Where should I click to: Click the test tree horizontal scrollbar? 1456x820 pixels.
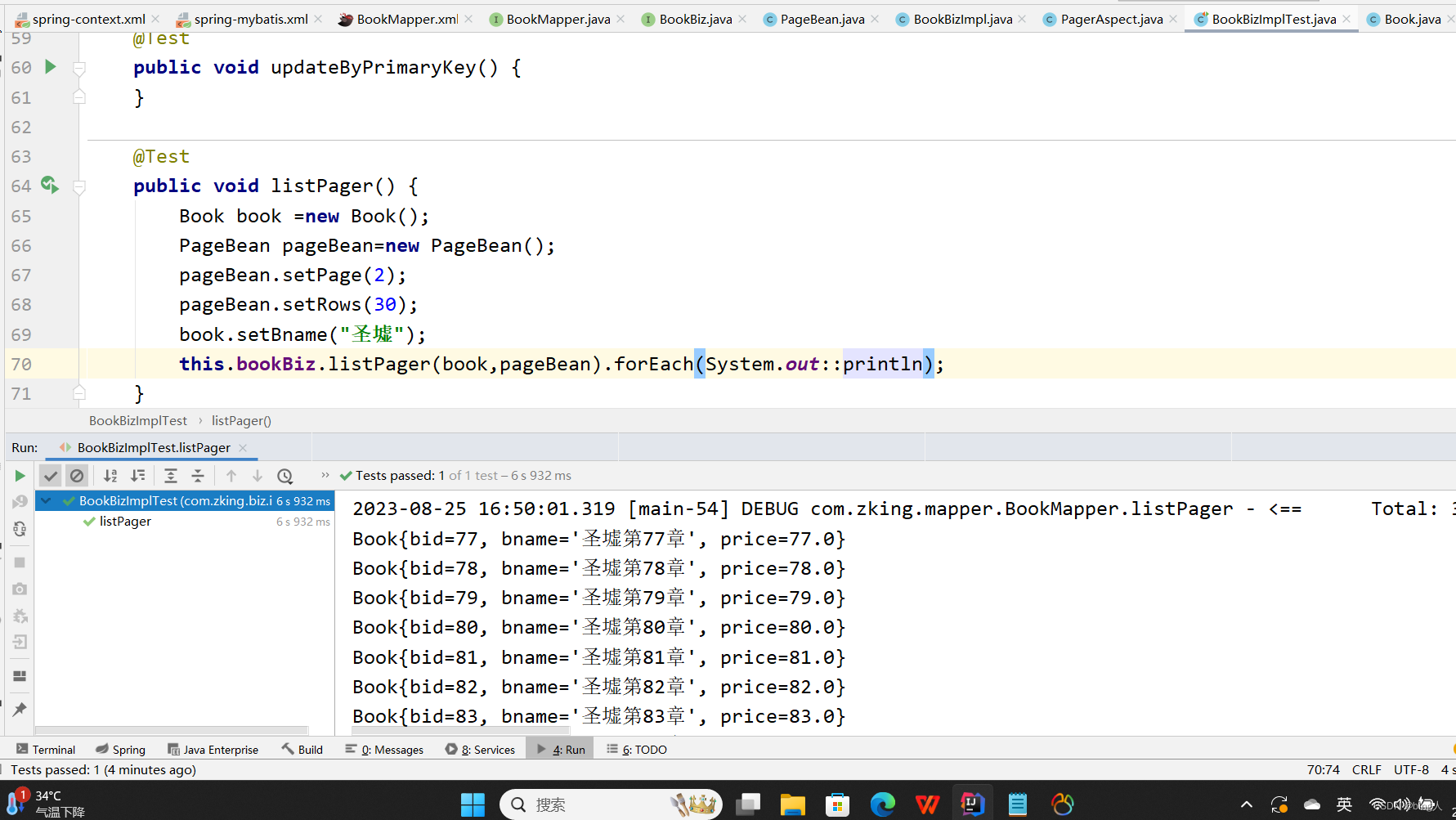[172, 730]
